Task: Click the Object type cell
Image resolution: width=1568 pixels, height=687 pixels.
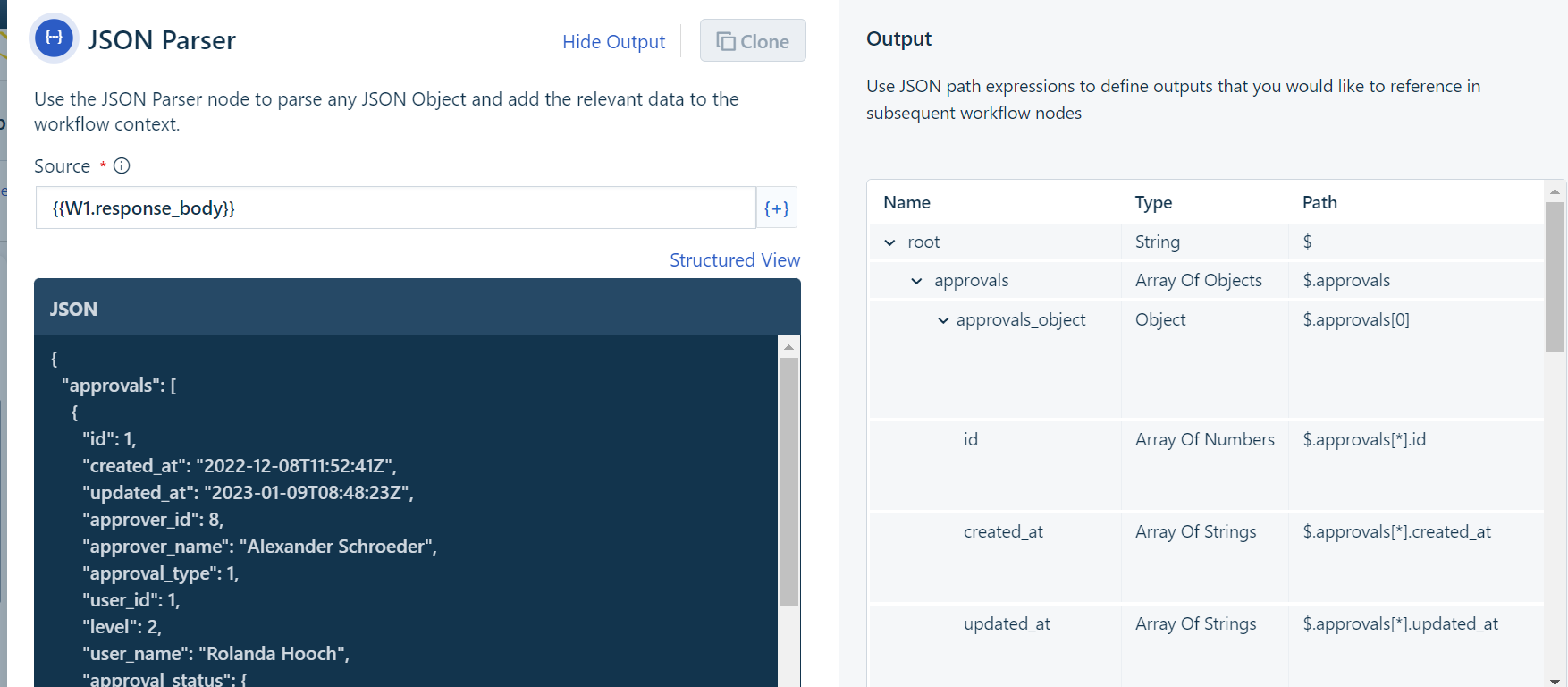Action: pyautogui.click(x=1160, y=319)
